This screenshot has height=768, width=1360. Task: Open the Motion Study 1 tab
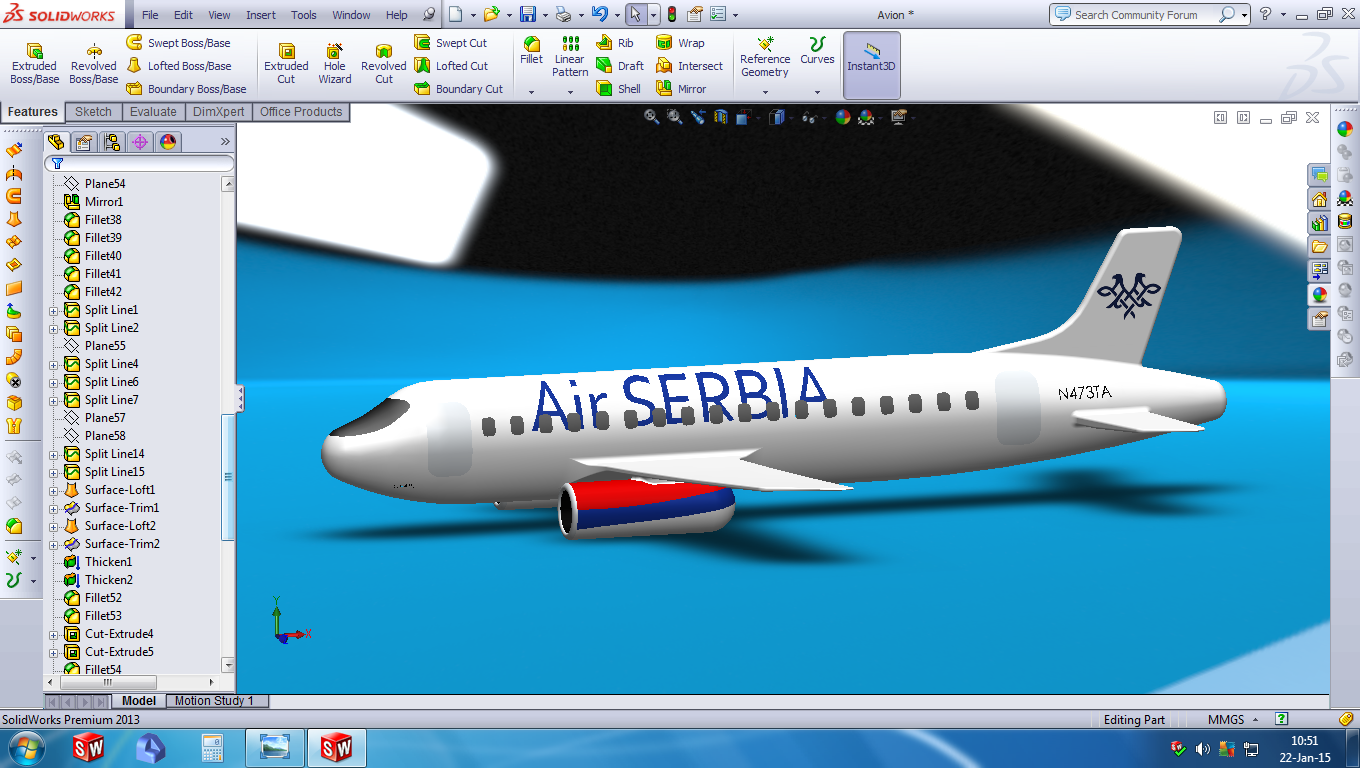[215, 701]
